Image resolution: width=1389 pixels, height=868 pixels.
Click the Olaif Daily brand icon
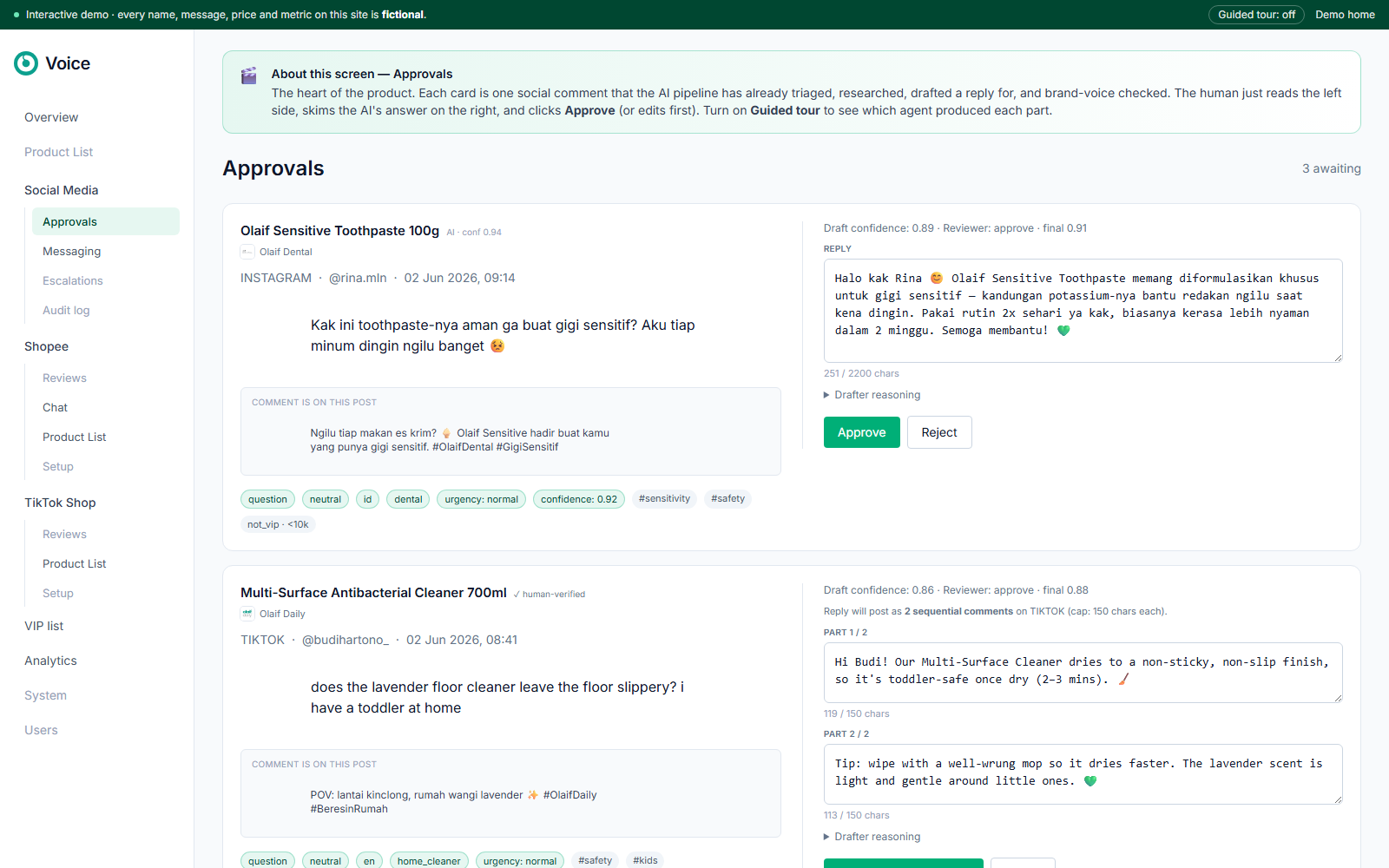247,614
